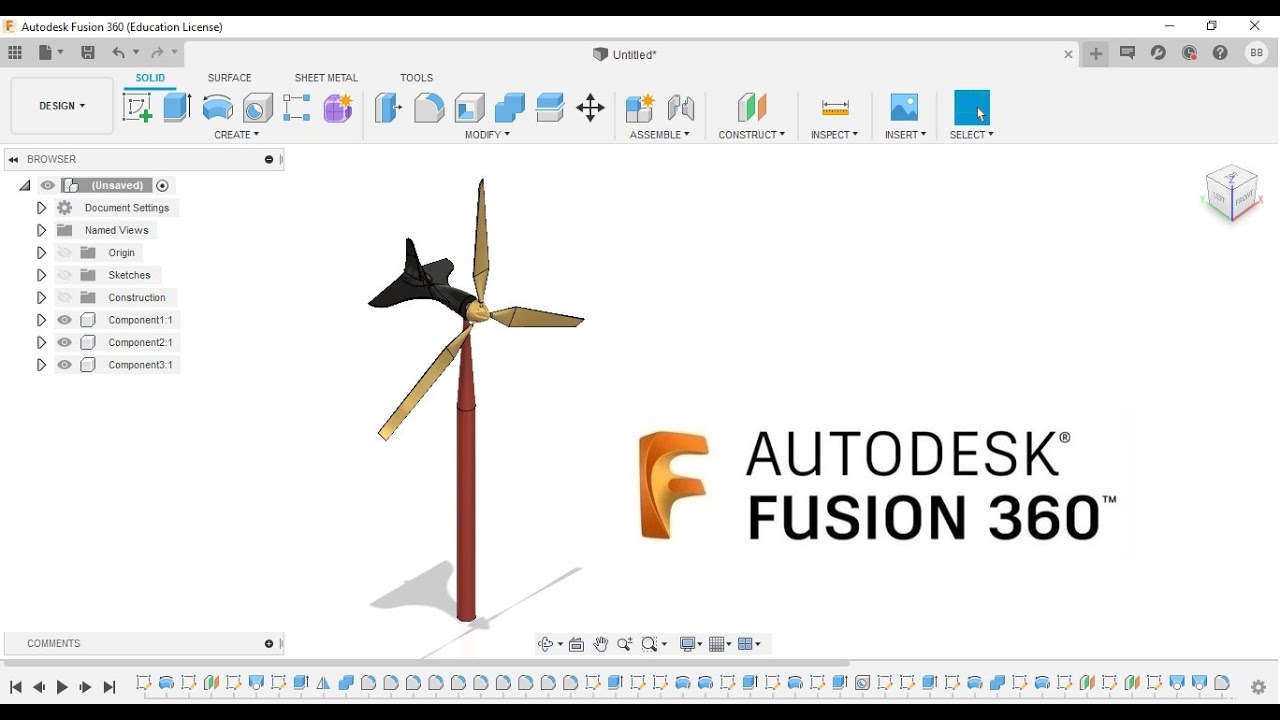Open the DESIGN workspace dropdown
Image resolution: width=1280 pixels, height=720 pixels.
(62, 105)
